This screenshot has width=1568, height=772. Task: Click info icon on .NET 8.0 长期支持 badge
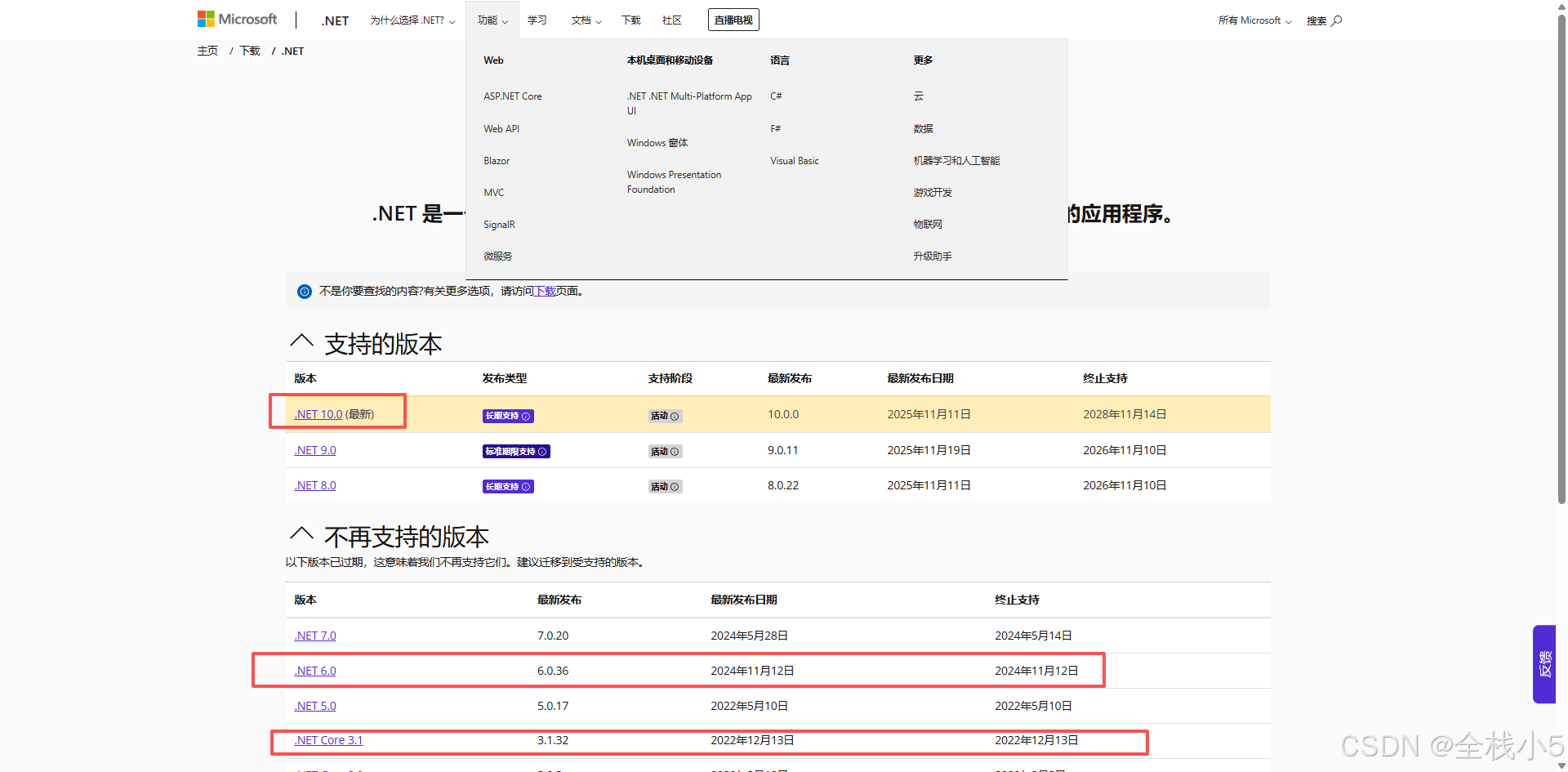point(526,487)
